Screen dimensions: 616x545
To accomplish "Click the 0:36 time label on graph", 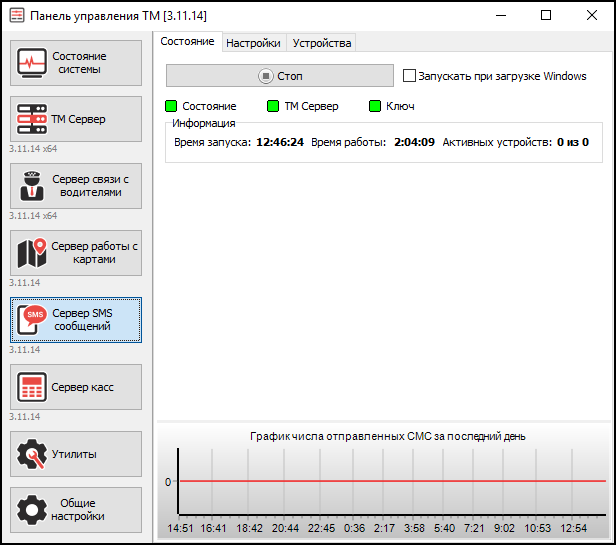I will click(354, 528).
